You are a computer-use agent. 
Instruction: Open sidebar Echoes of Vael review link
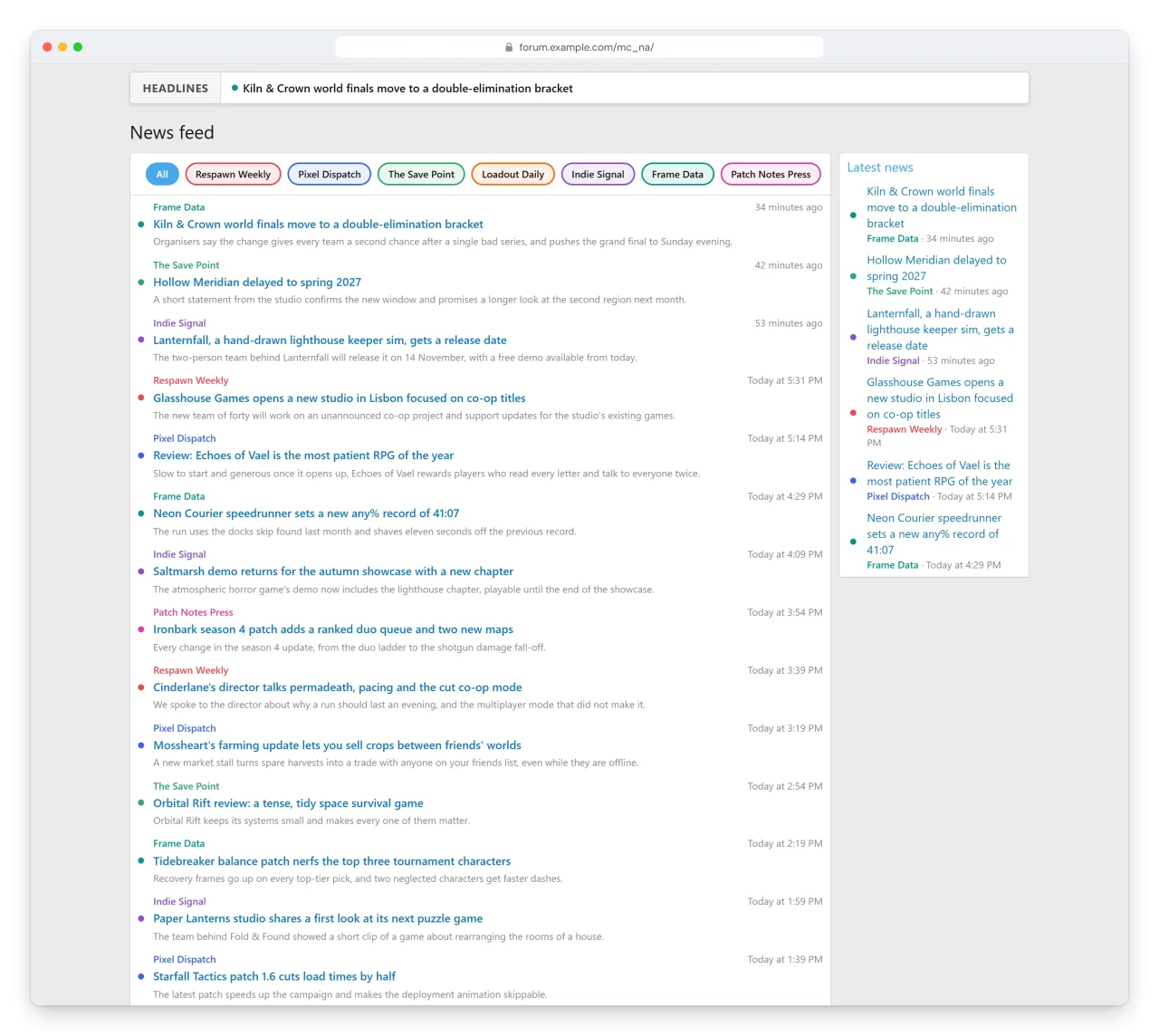coord(940,474)
